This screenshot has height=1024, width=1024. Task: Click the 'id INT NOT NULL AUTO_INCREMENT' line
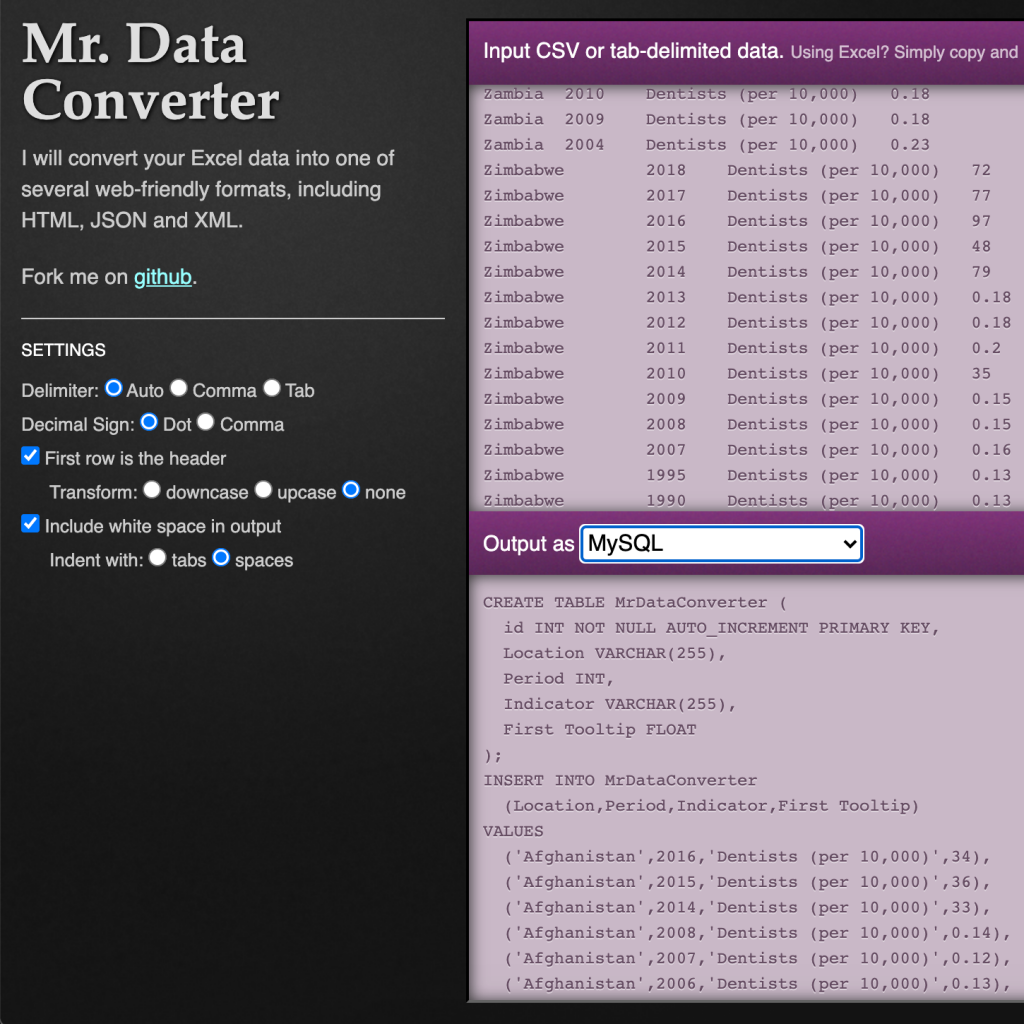pyautogui.click(x=721, y=628)
